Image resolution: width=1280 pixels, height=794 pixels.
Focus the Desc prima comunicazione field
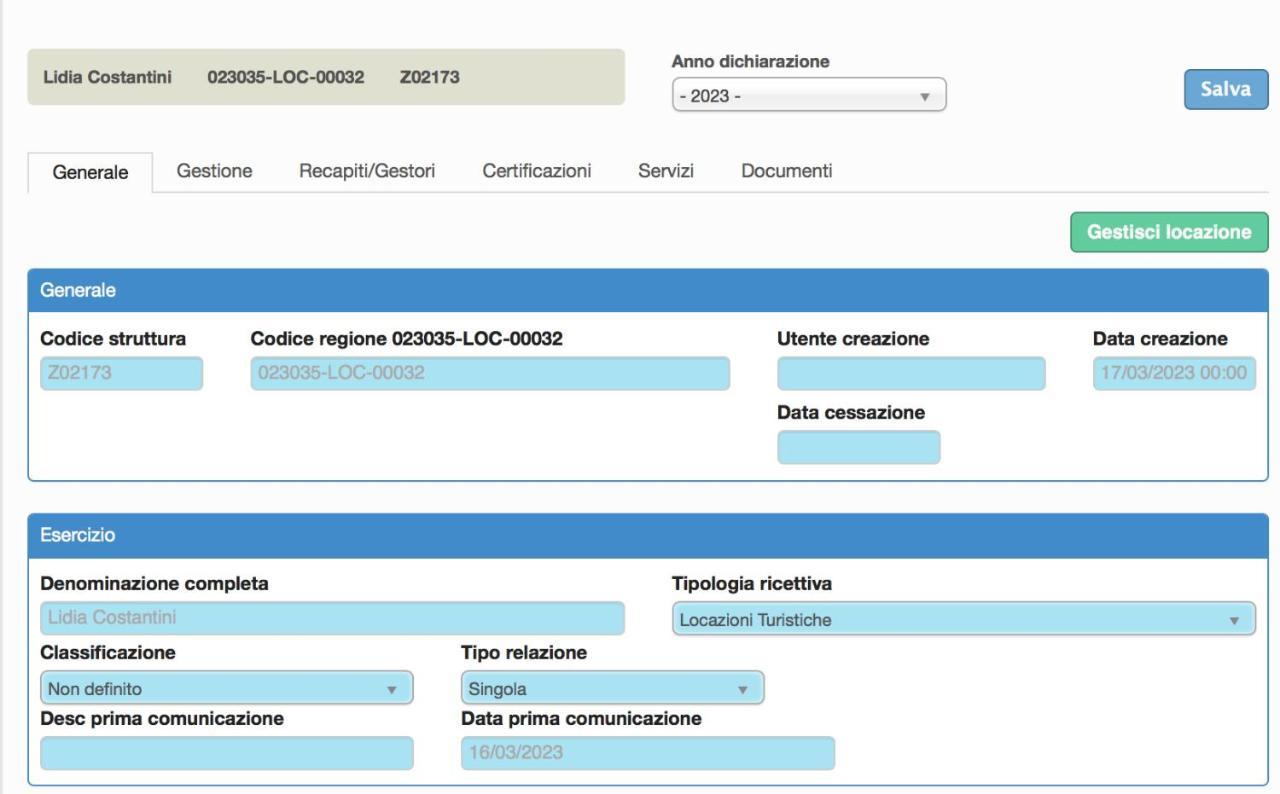click(226, 754)
